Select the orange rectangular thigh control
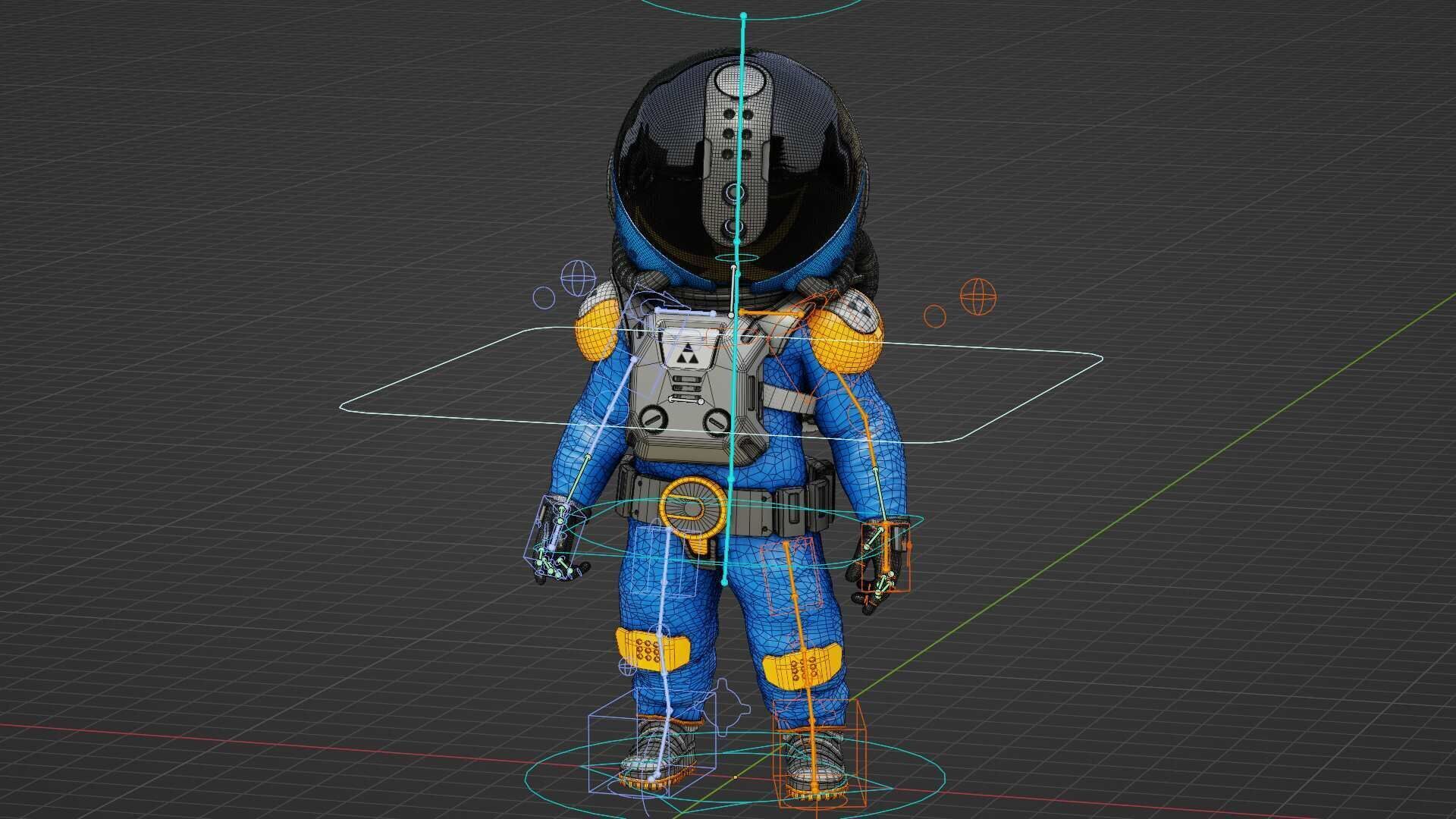Viewport: 1456px width, 819px height. (x=792, y=576)
